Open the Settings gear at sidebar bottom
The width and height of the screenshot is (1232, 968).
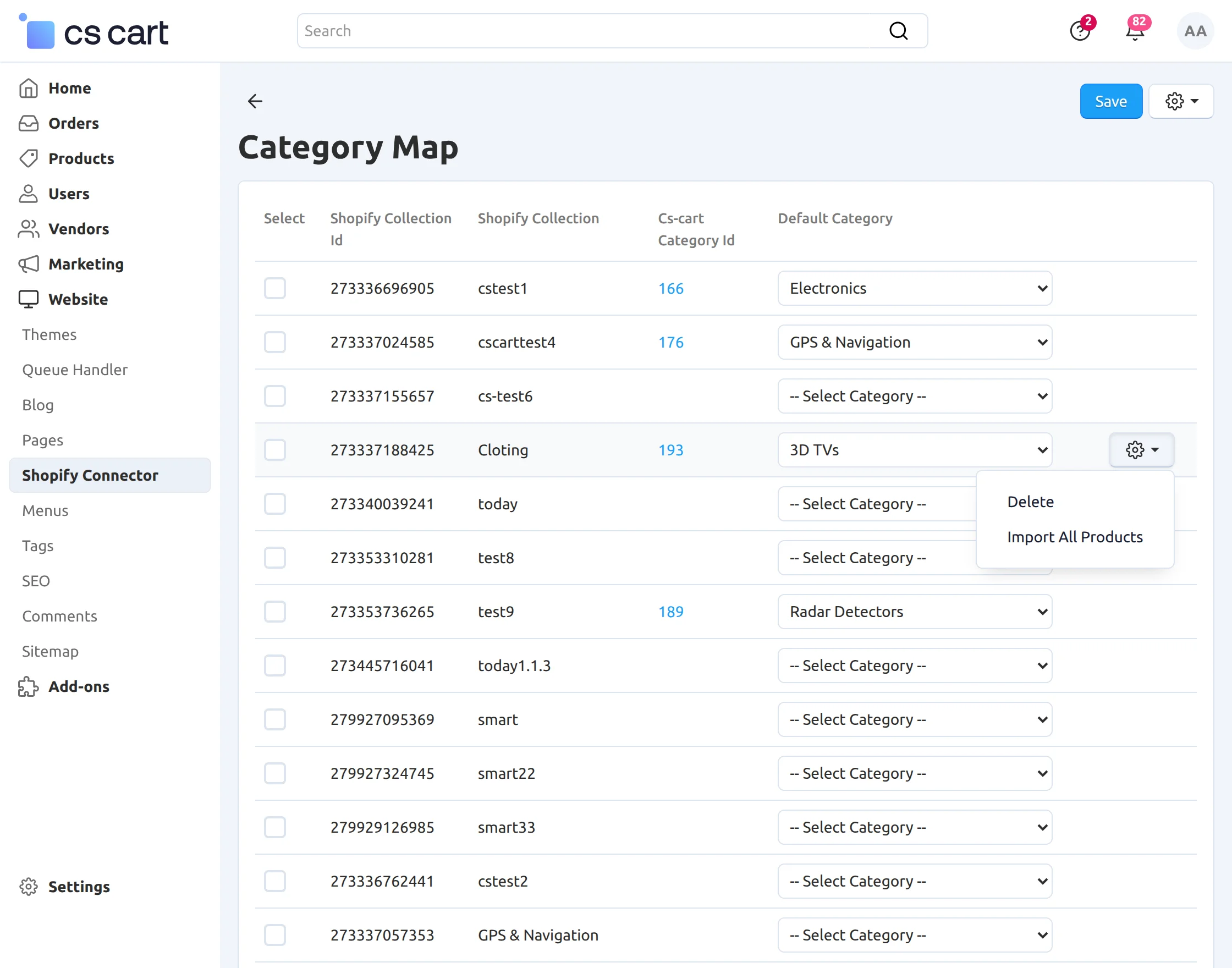pos(29,887)
